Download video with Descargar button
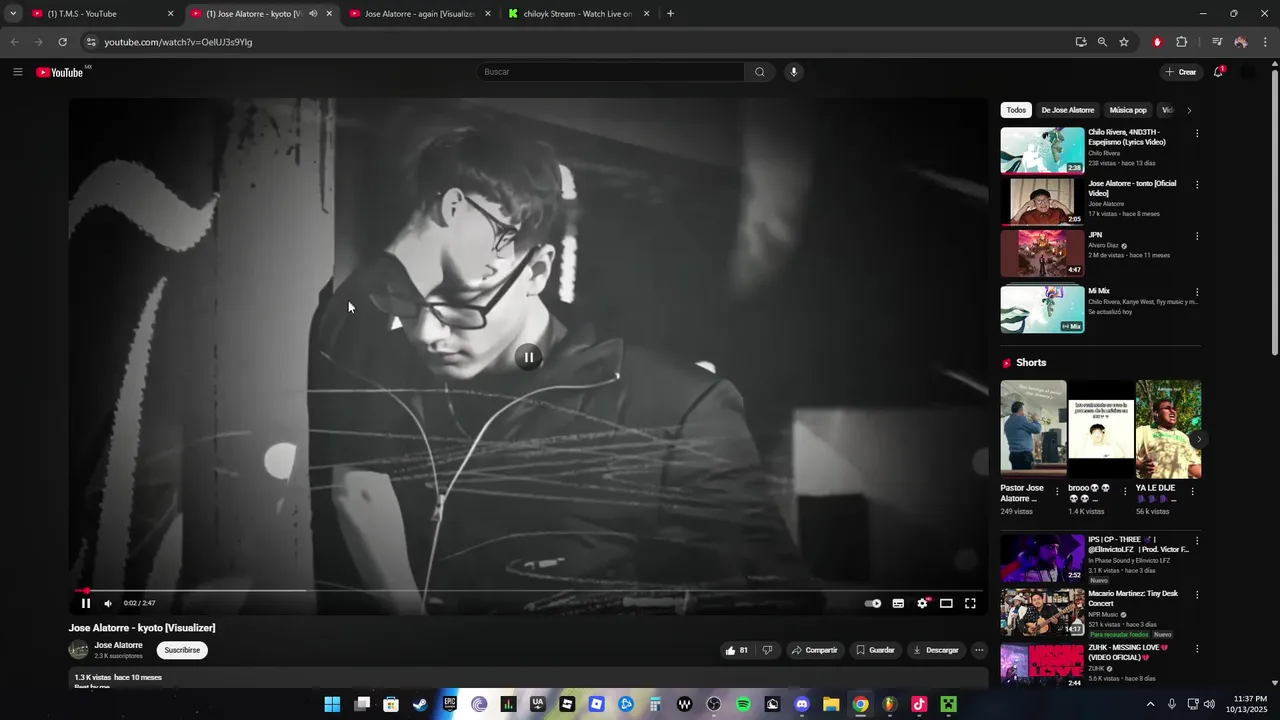The height and width of the screenshot is (720, 1280). pos(936,650)
